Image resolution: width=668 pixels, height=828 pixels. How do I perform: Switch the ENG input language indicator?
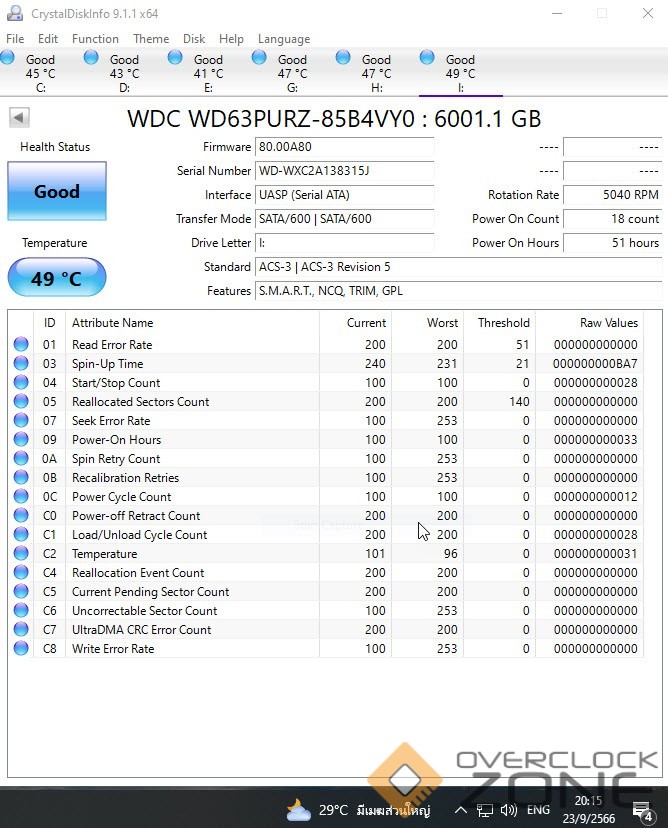coord(538,810)
